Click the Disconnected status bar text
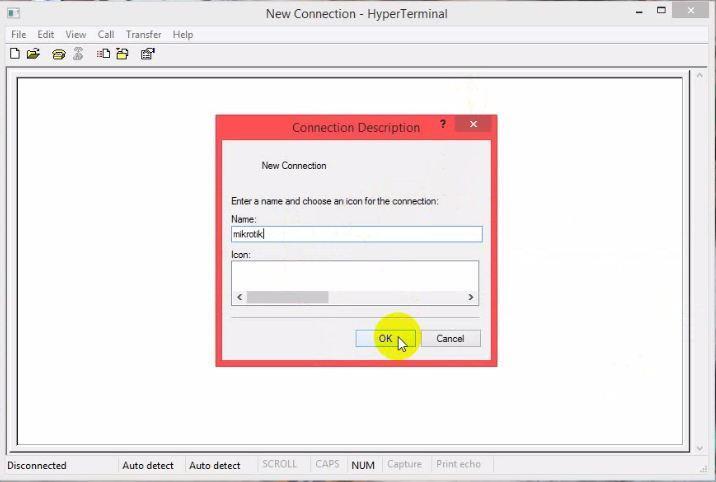This screenshot has height=482, width=716. pos(37,466)
